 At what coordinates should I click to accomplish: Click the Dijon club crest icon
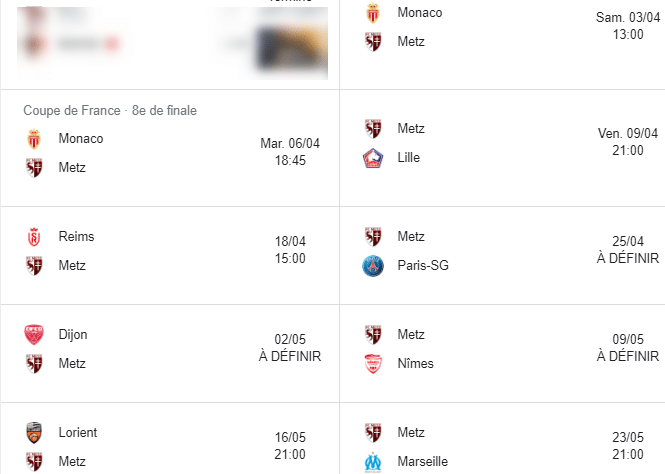point(34,335)
